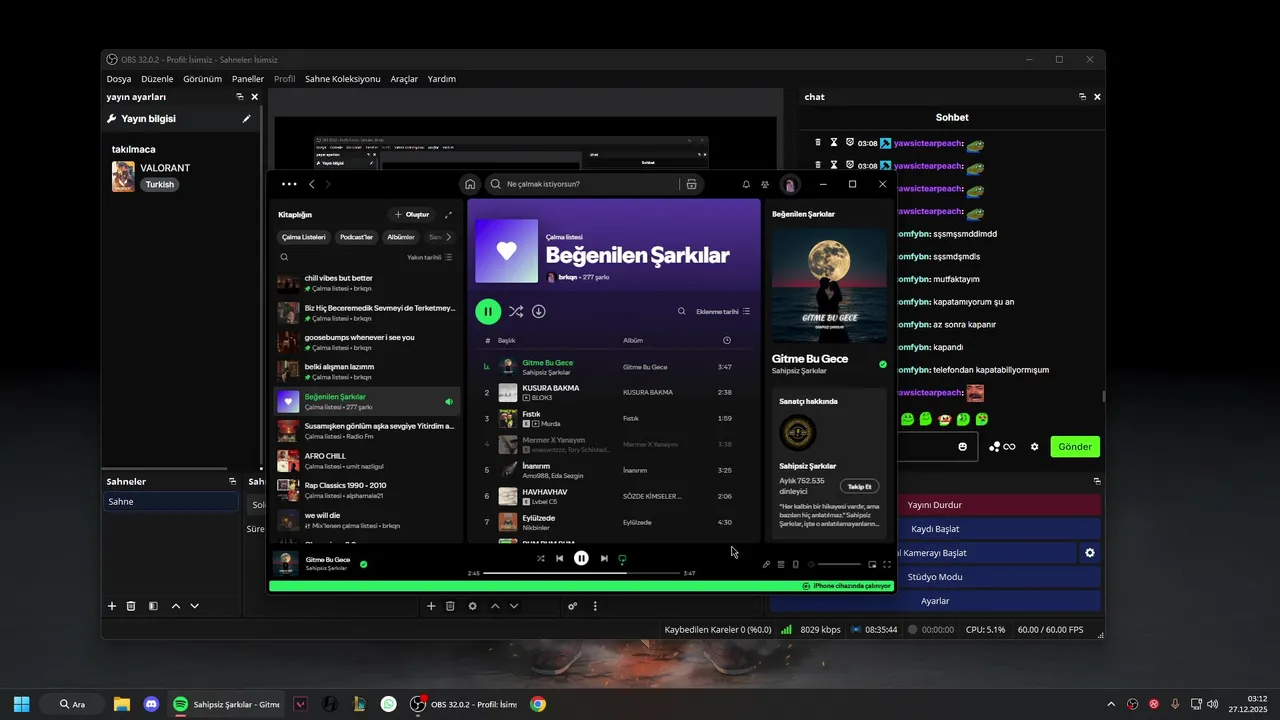Open the OBS Araçlar menu
Image resolution: width=1280 pixels, height=720 pixels.
(x=404, y=79)
